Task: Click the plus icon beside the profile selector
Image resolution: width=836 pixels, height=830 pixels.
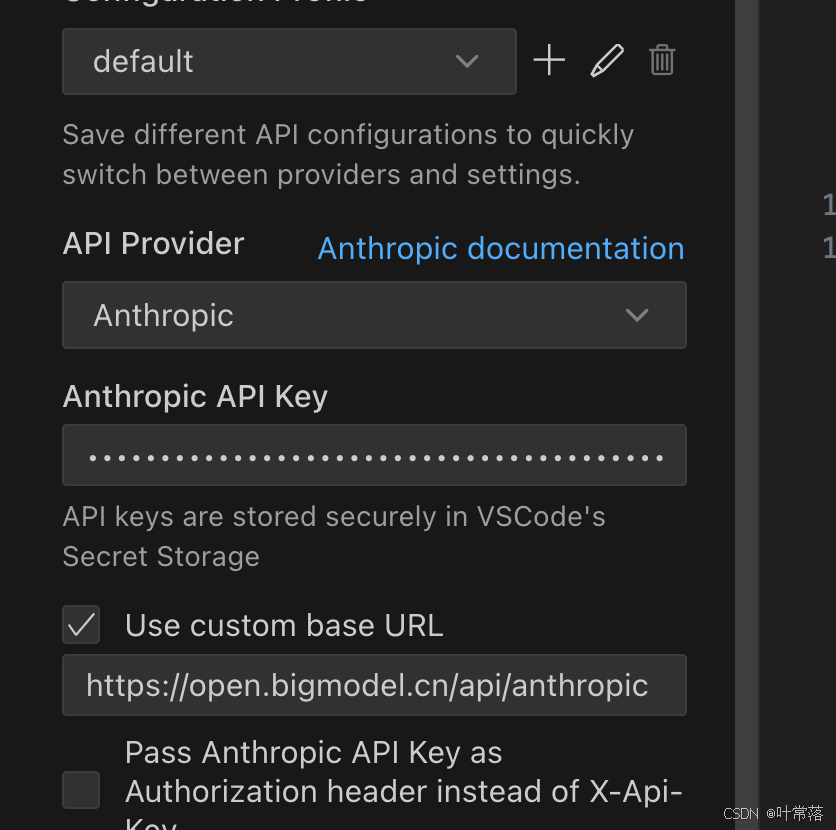Action: pos(548,60)
